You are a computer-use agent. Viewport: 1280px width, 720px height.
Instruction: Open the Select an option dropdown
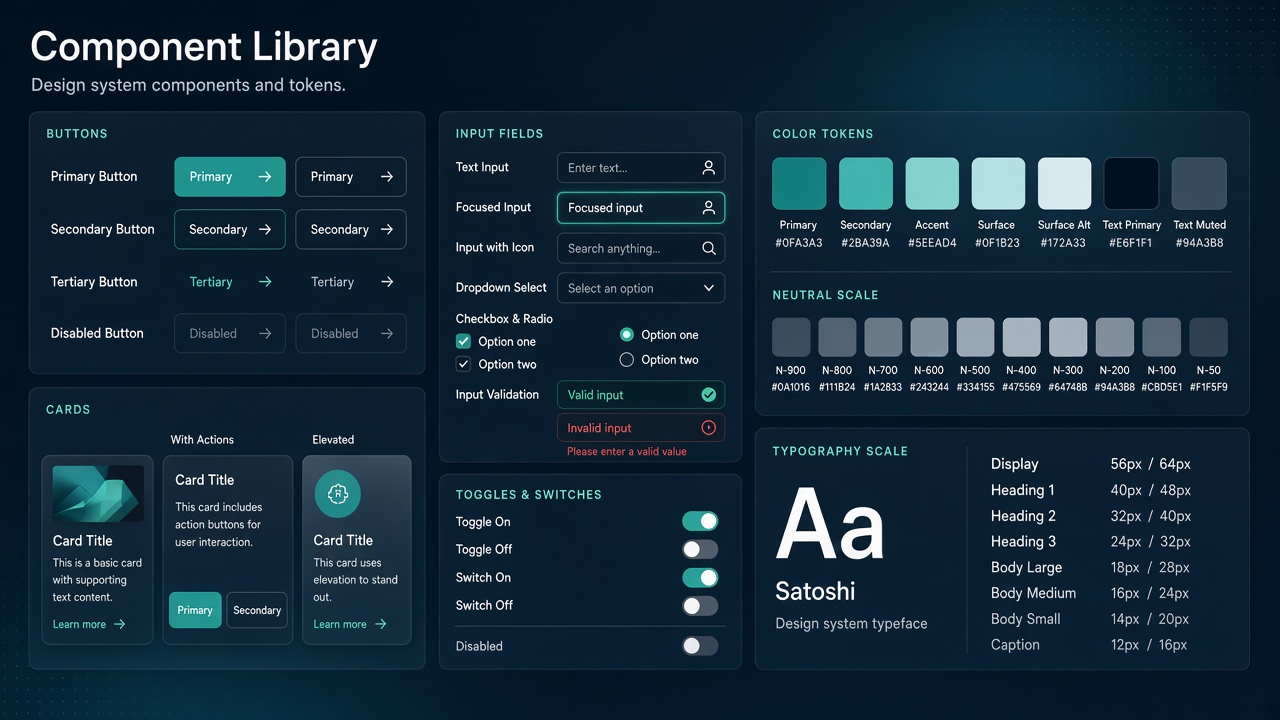[x=641, y=288]
